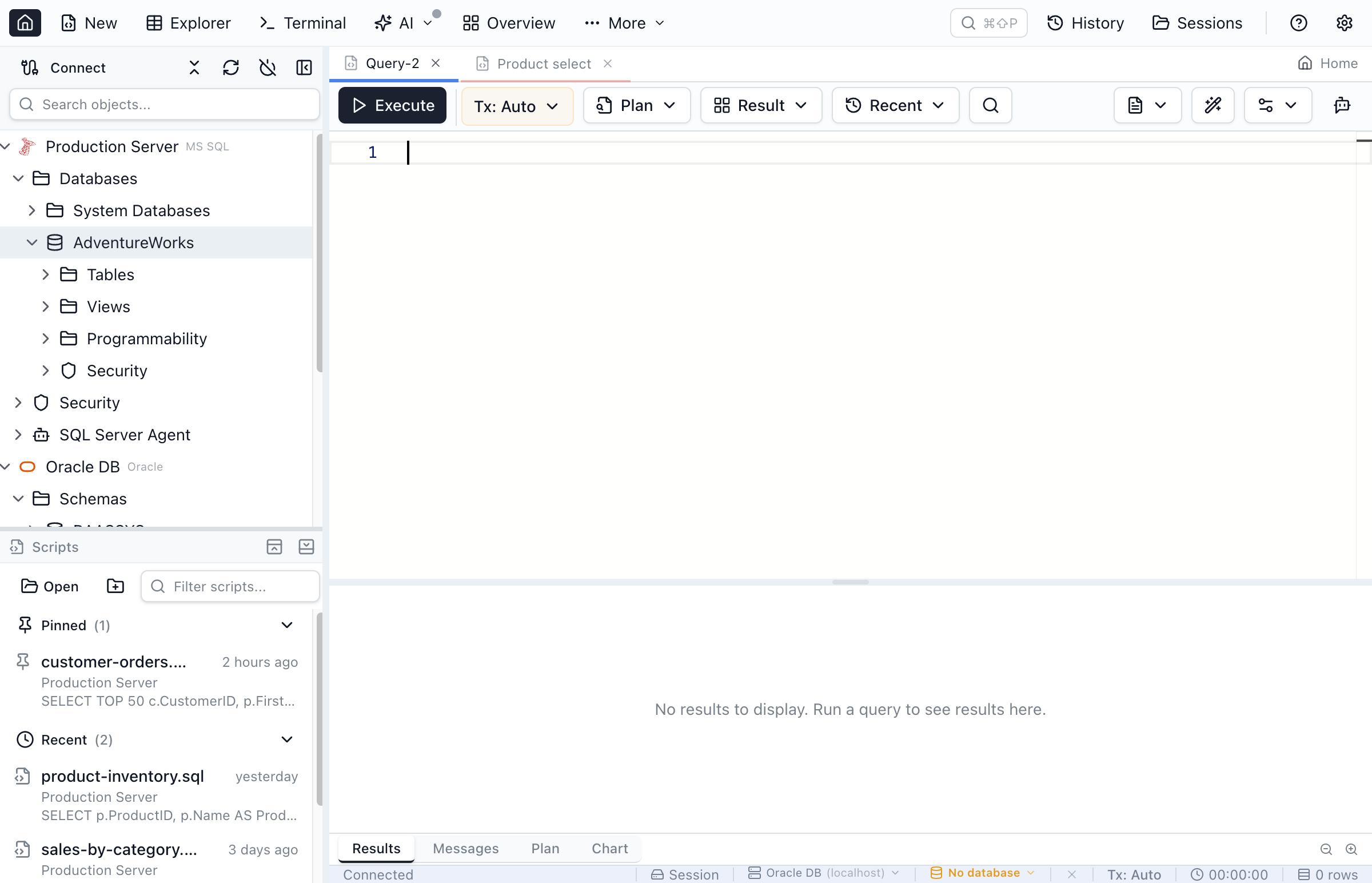Image resolution: width=1372 pixels, height=883 pixels.
Task: Click the AI assistant bot icon in toolbar
Action: click(x=1342, y=105)
